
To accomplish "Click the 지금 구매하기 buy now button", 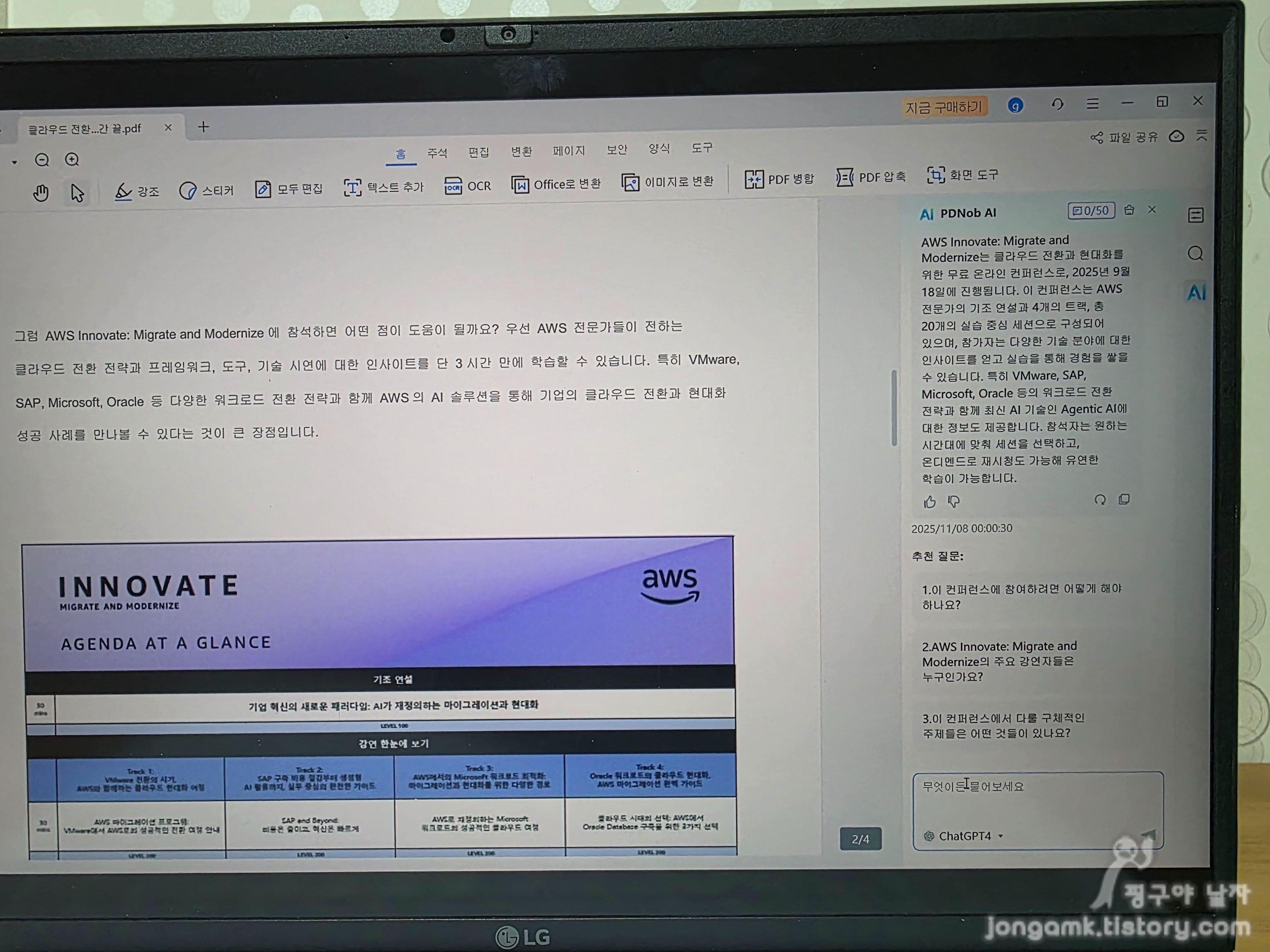I will [944, 107].
